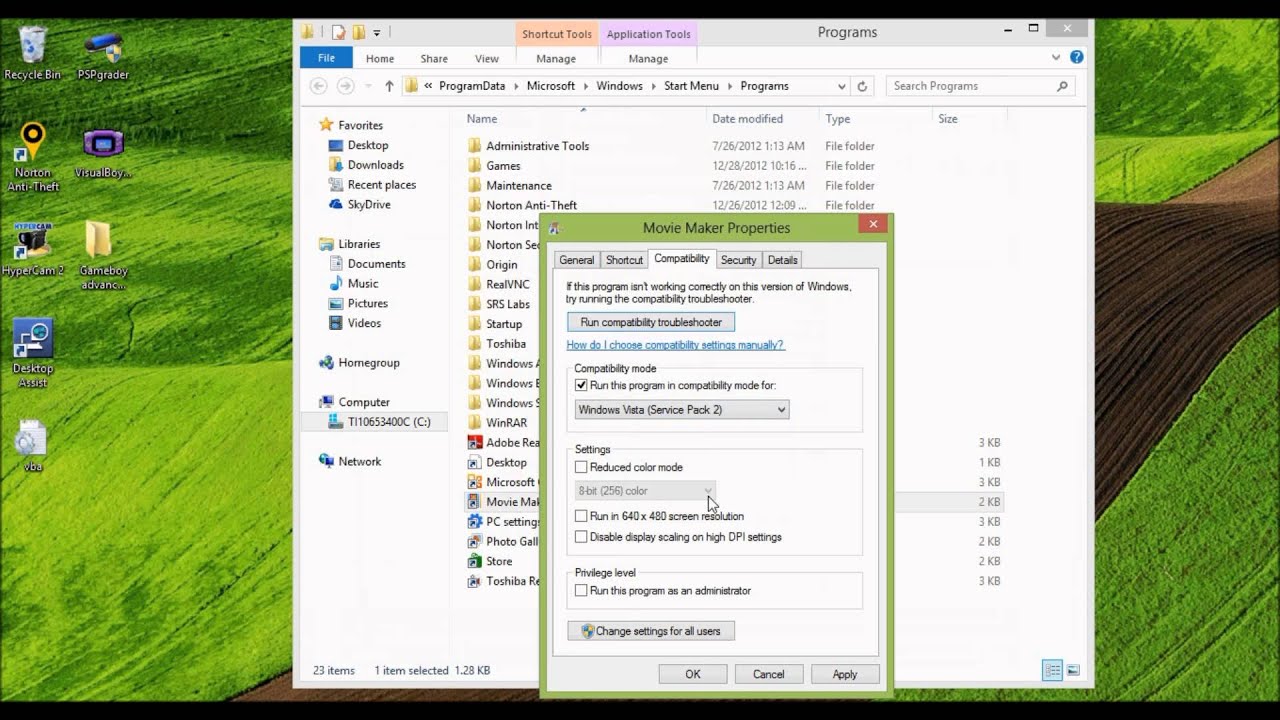Click Start Menu in address breadcrumb

(691, 86)
